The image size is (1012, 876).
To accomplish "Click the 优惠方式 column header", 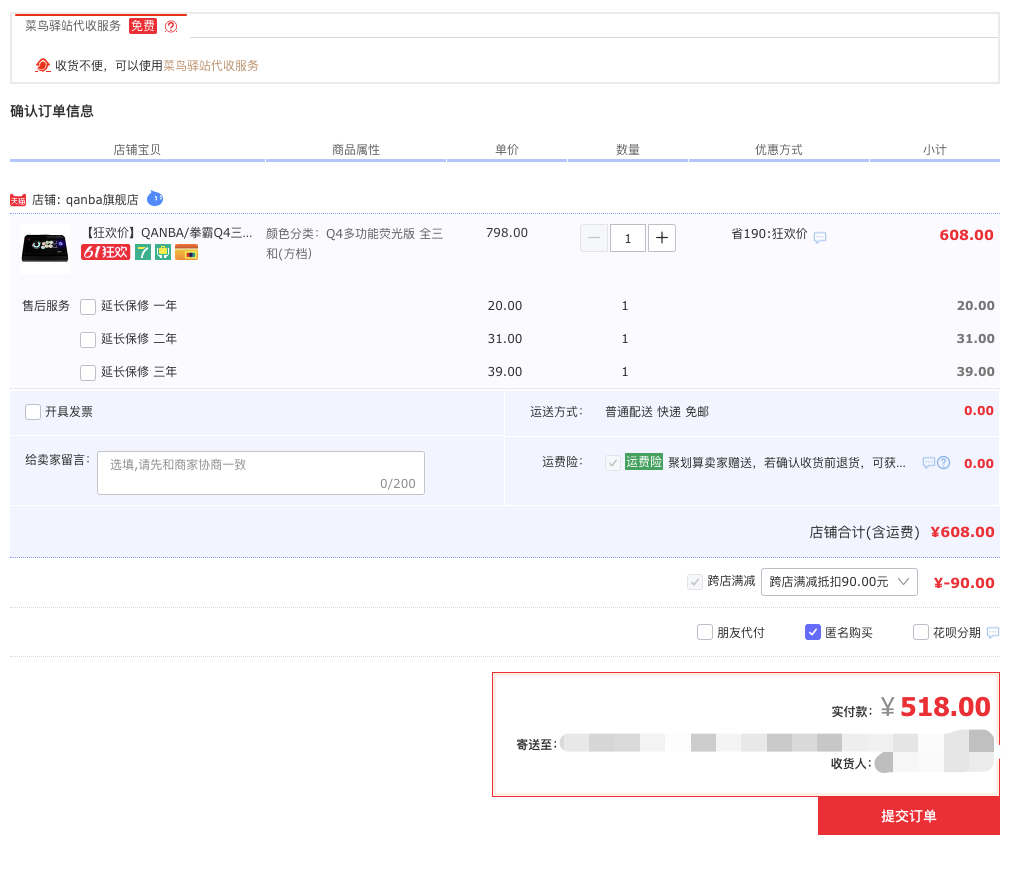I will 778,150.
